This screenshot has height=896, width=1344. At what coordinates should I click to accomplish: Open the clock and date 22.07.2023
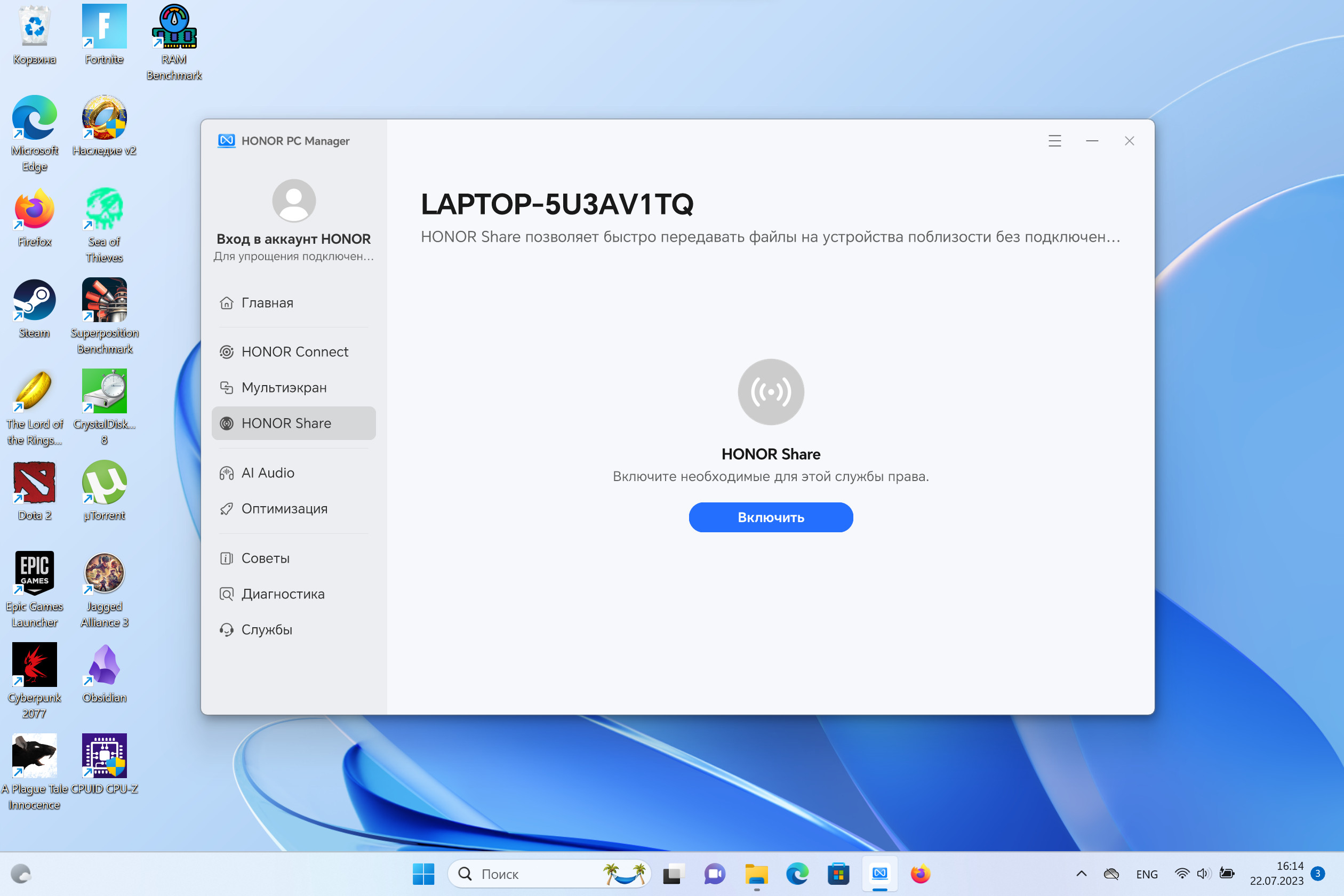coord(1277,874)
